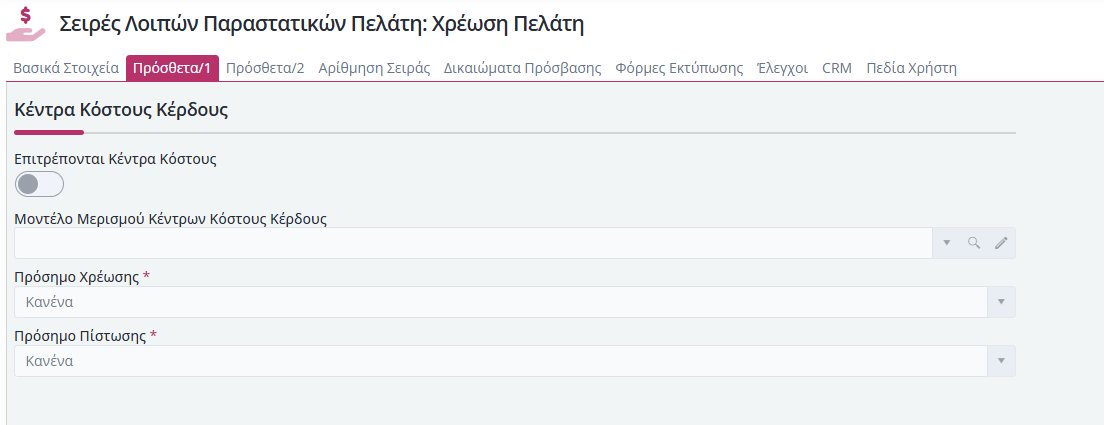
Task: Open the CRM tab
Action: [x=837, y=68]
